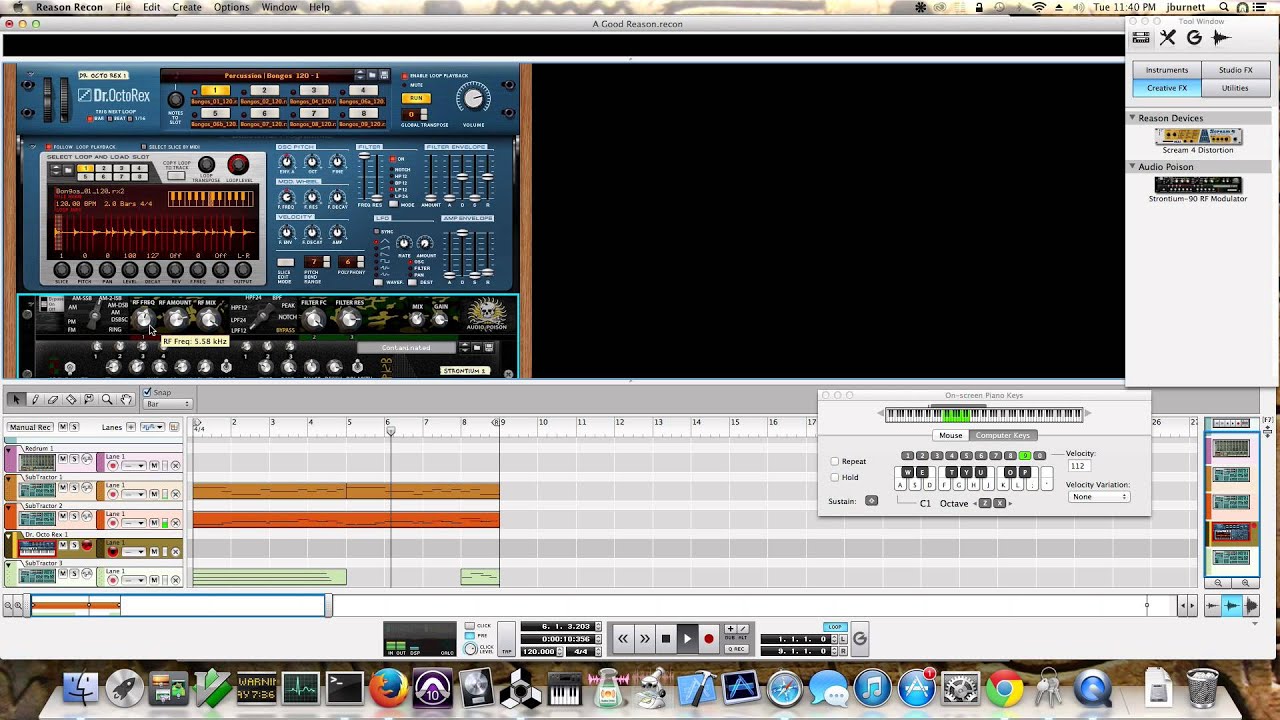The width and height of the screenshot is (1280, 720).
Task: Click the Velocity value field showing 112
Action: coord(1078,466)
